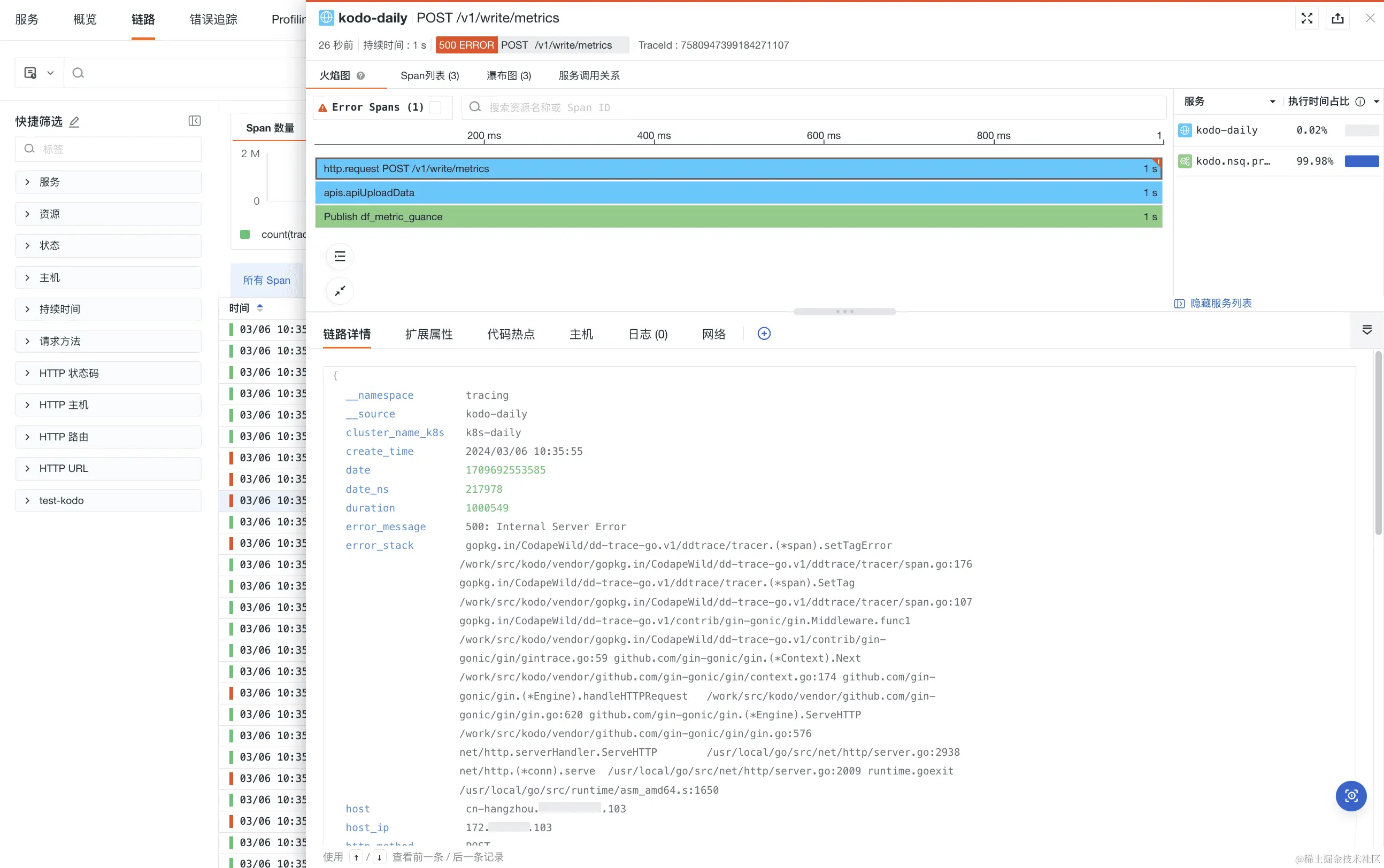Click the shrink arrows icon below flame graph
This screenshot has height=868, width=1384.
[x=340, y=291]
